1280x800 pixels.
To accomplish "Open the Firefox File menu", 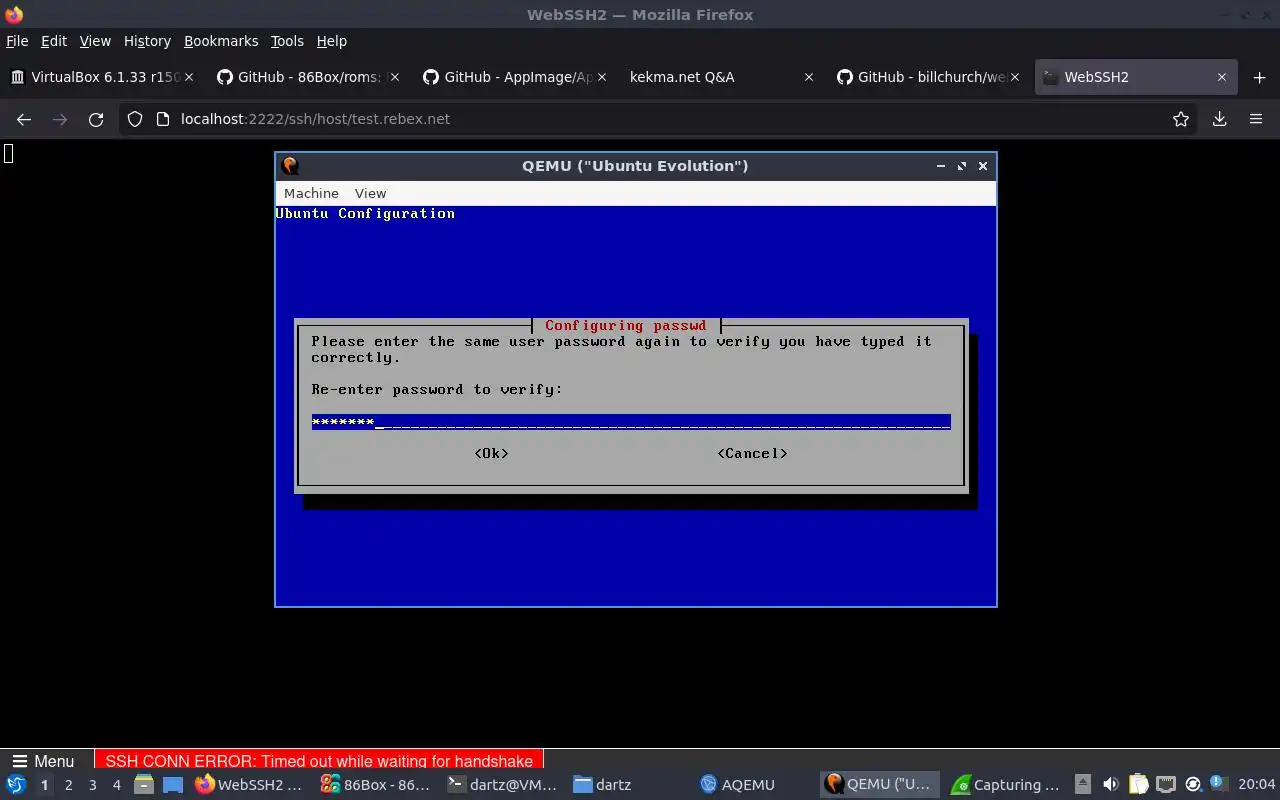I will pos(17,41).
